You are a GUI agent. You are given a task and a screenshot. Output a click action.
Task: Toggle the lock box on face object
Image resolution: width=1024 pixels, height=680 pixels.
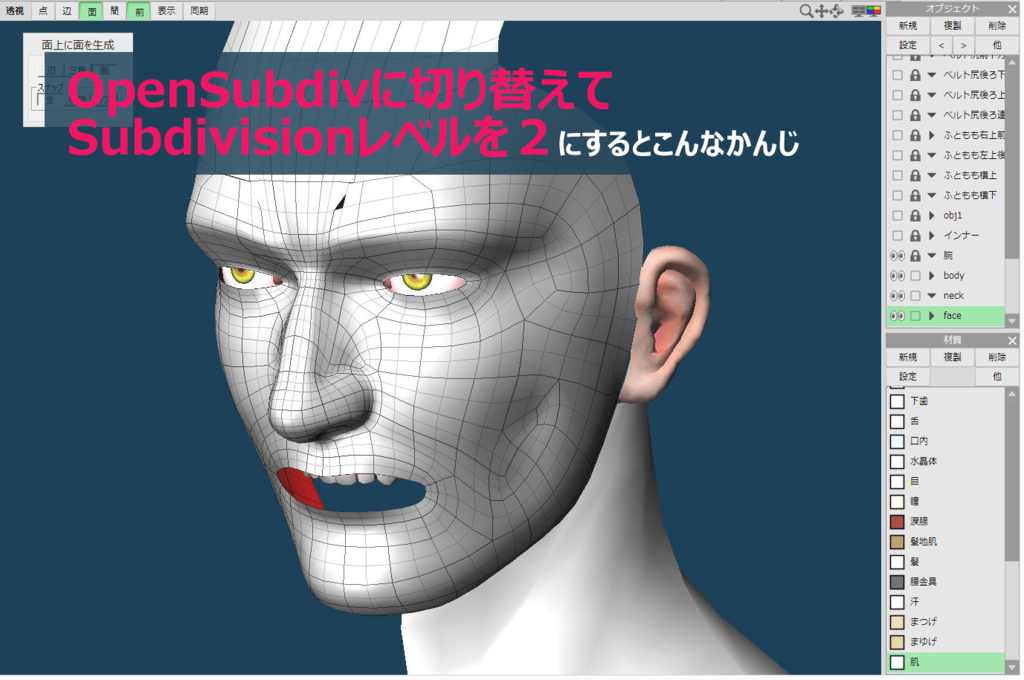(x=916, y=316)
